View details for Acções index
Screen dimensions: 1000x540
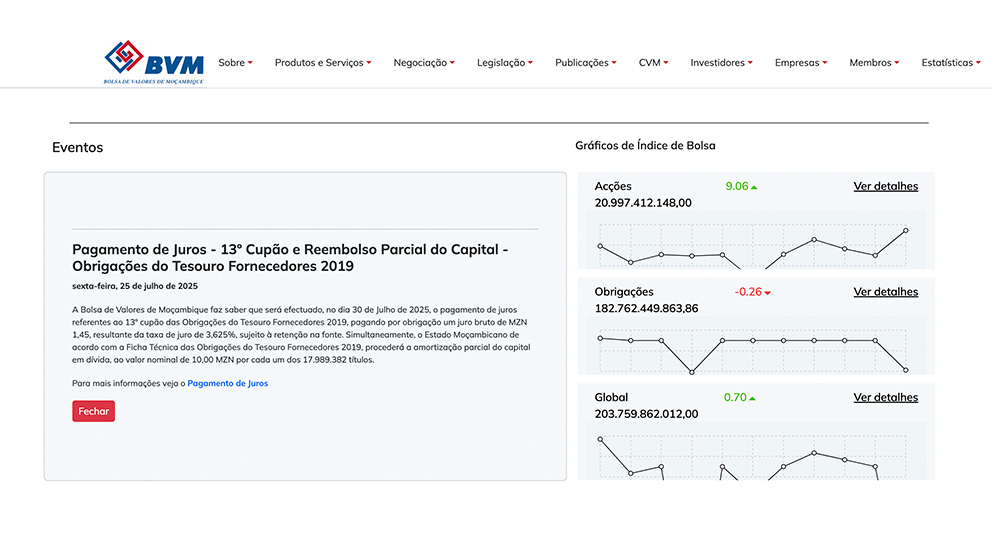885,186
